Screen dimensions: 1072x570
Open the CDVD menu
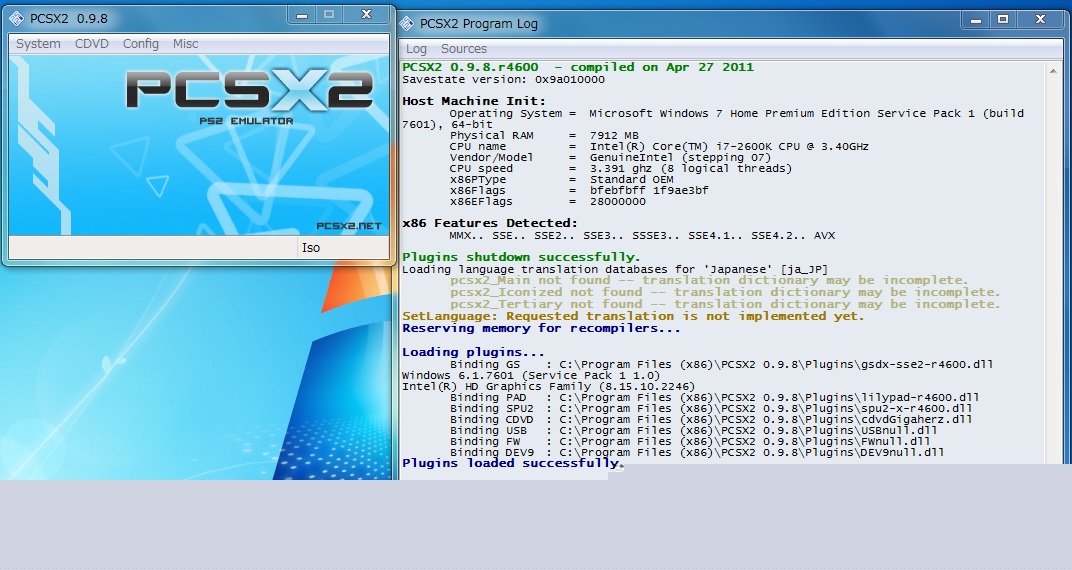coord(92,44)
